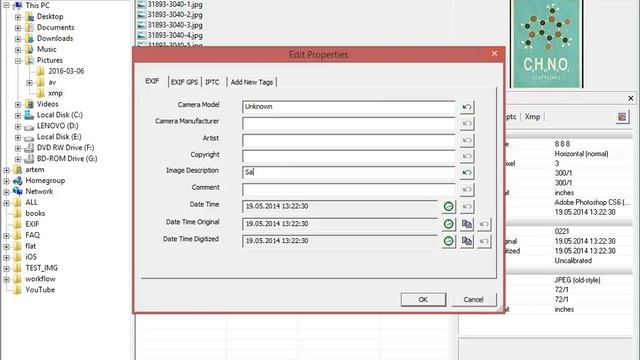The width and height of the screenshot is (640, 360).
Task: Expand the Local Disk (C:) node
Action: pyautogui.click(x=18, y=116)
